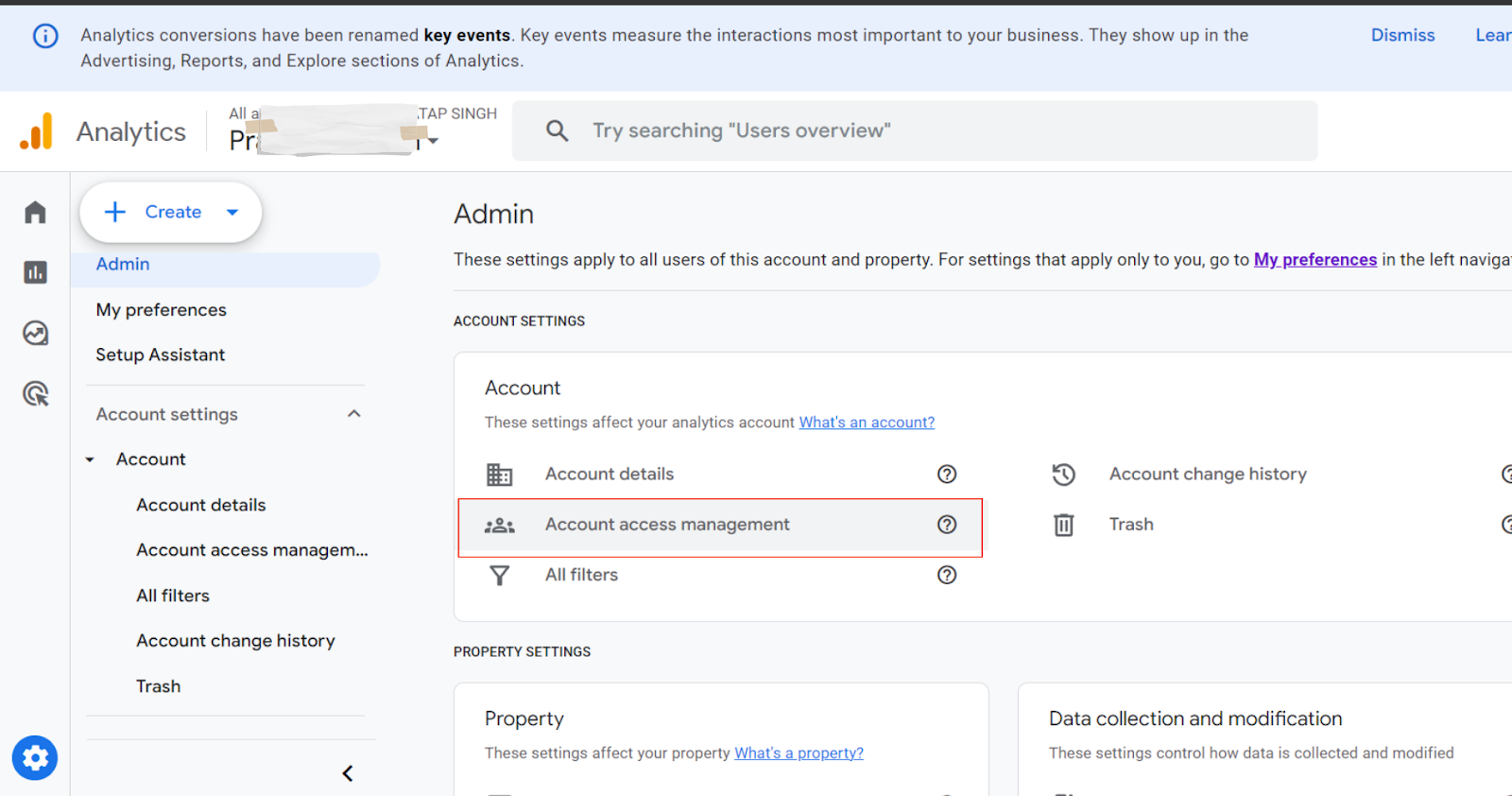Open the Reports bar chart icon
The image size is (1512, 796).
coord(35,272)
